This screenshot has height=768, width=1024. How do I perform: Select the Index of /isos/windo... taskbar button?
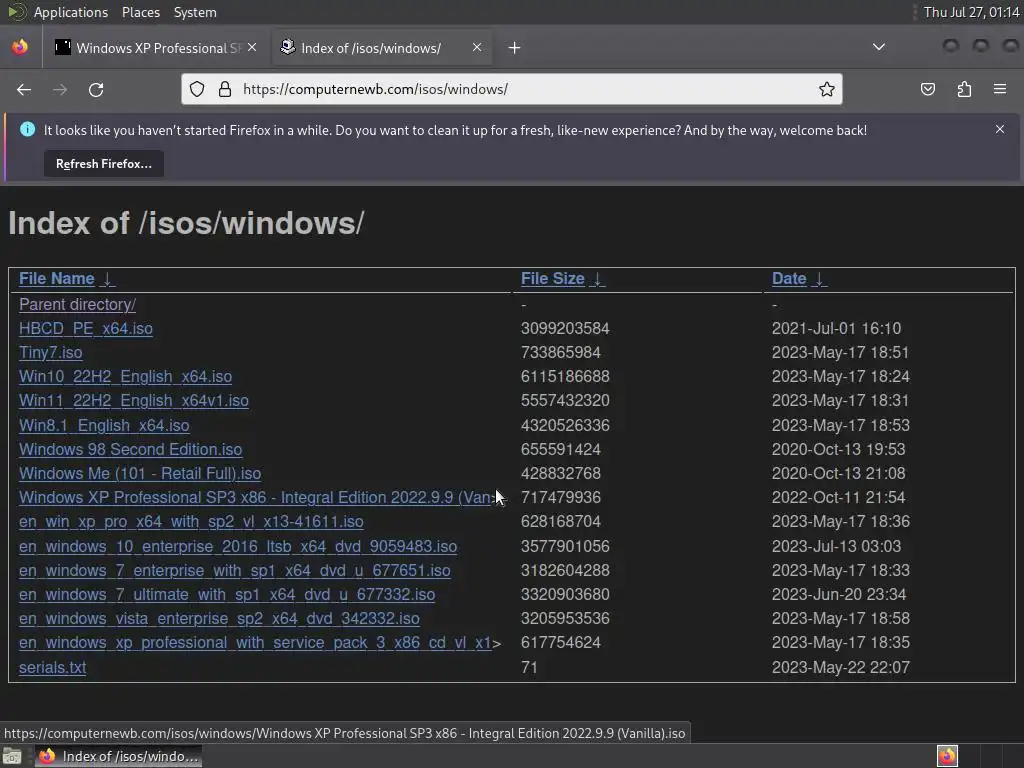click(118, 756)
